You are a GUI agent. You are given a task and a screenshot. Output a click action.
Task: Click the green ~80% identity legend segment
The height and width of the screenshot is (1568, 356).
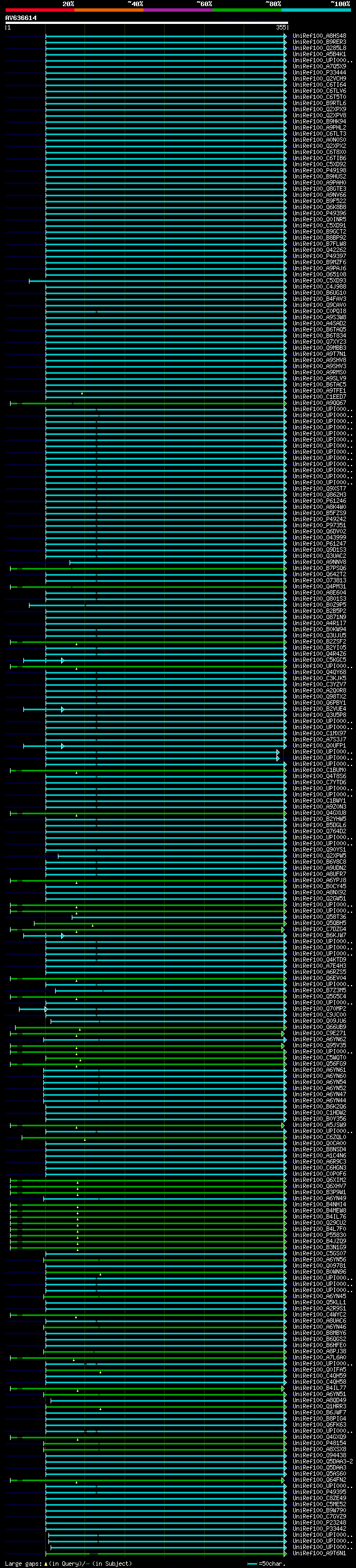pyautogui.click(x=247, y=10)
